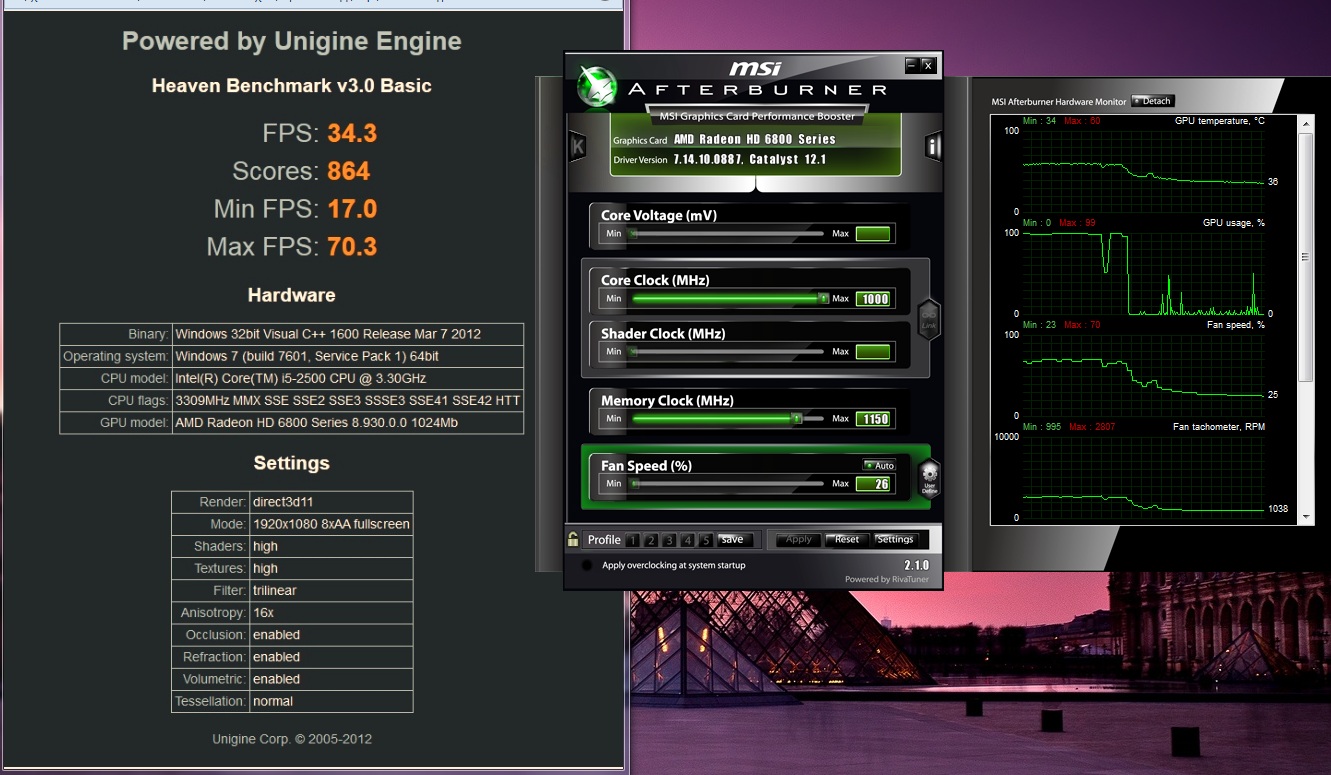The width and height of the screenshot is (1331, 775).
Task: Click the Tessellation 'normal' cell
Action: click(x=331, y=701)
